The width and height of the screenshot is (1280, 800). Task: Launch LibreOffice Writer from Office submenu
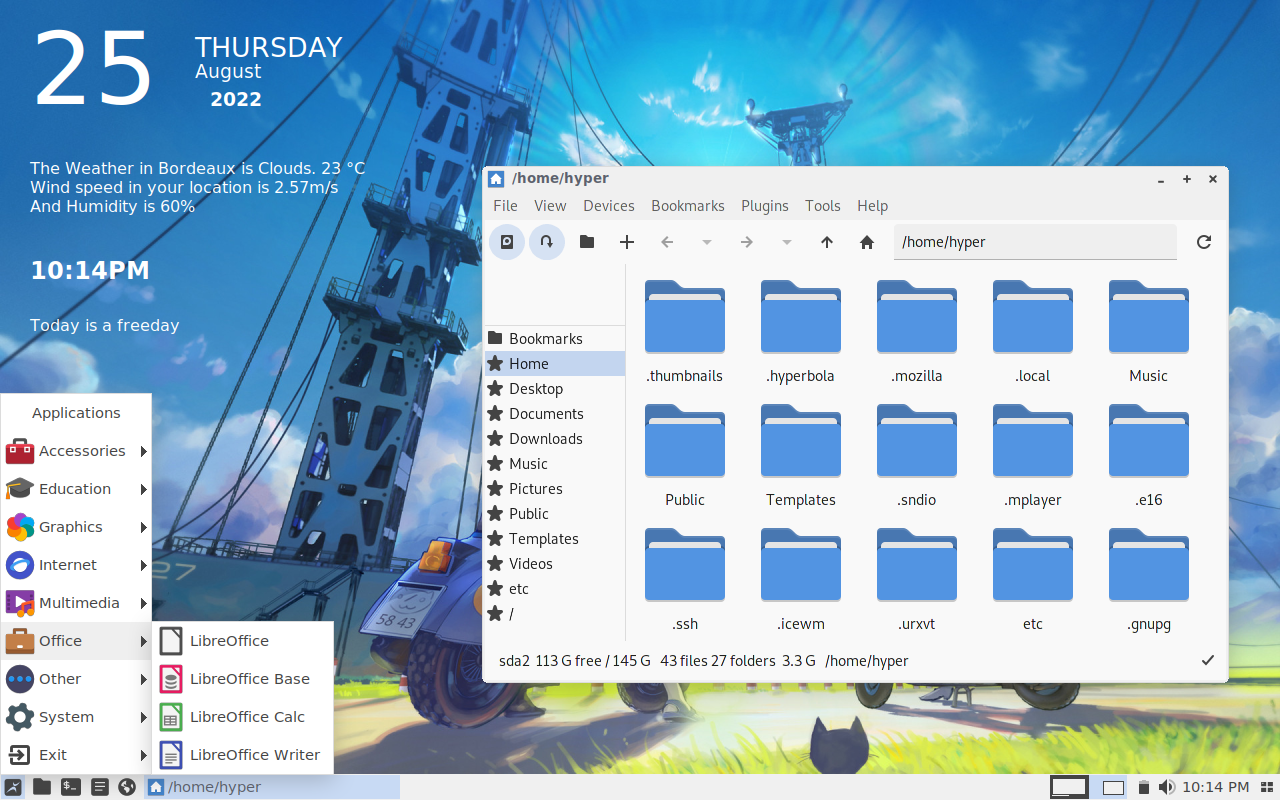point(243,755)
